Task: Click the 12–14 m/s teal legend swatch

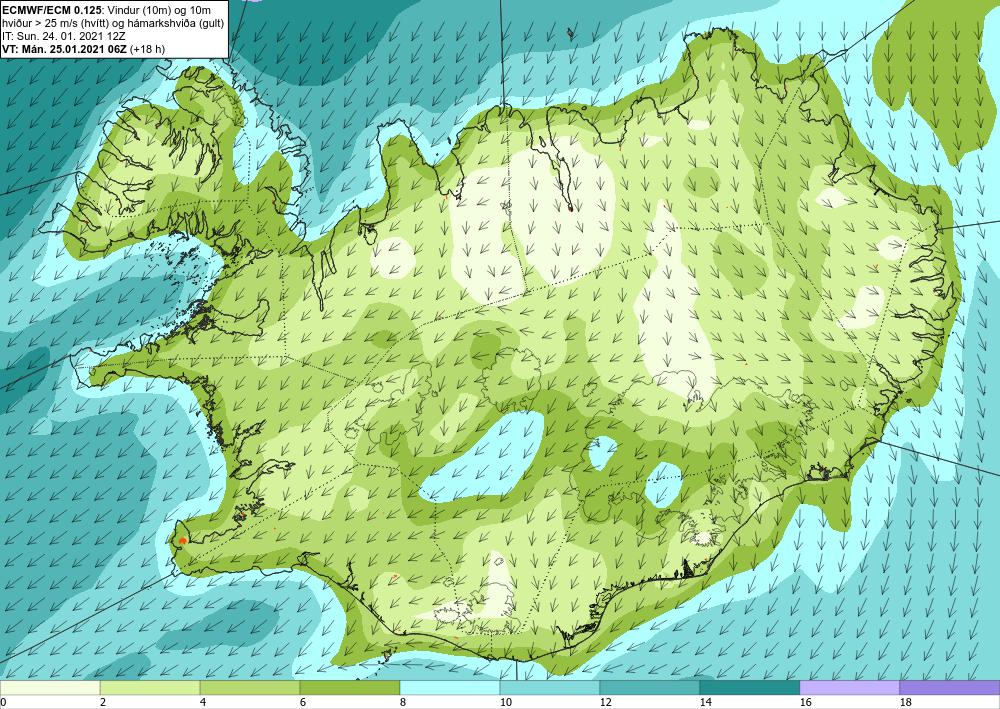Action: pyautogui.click(x=650, y=687)
